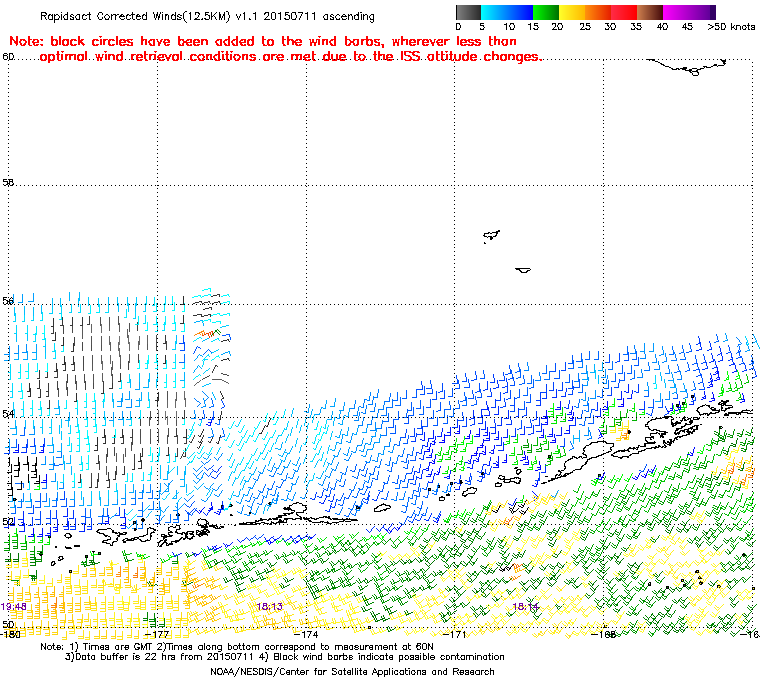Click the footnote line 'Data buffer is 22 hrs'
The image size is (760, 688).
285,657
